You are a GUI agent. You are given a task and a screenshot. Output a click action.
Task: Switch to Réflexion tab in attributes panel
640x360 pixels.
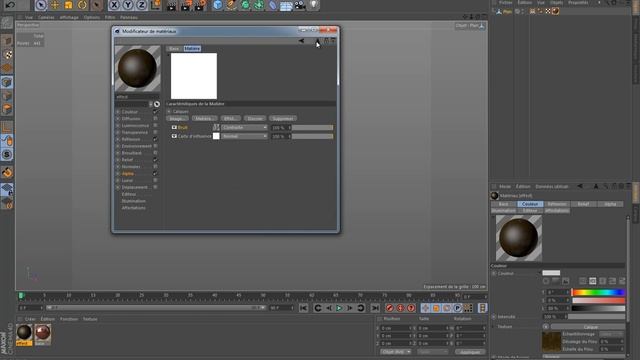[557, 204]
